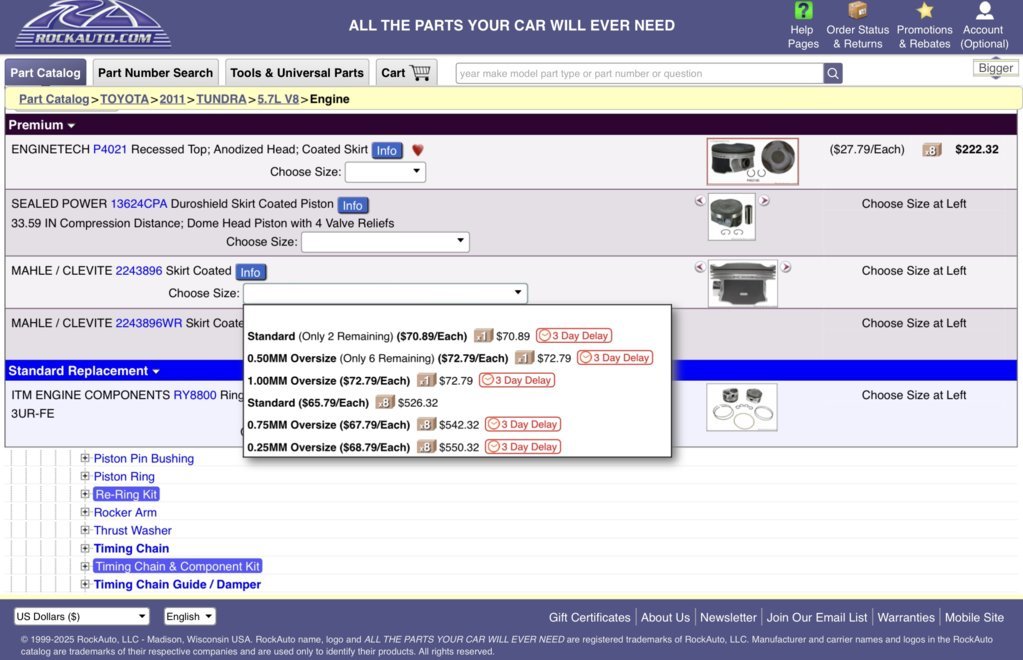
Task: Open Order Status & Returns box icon
Action: pos(857,10)
